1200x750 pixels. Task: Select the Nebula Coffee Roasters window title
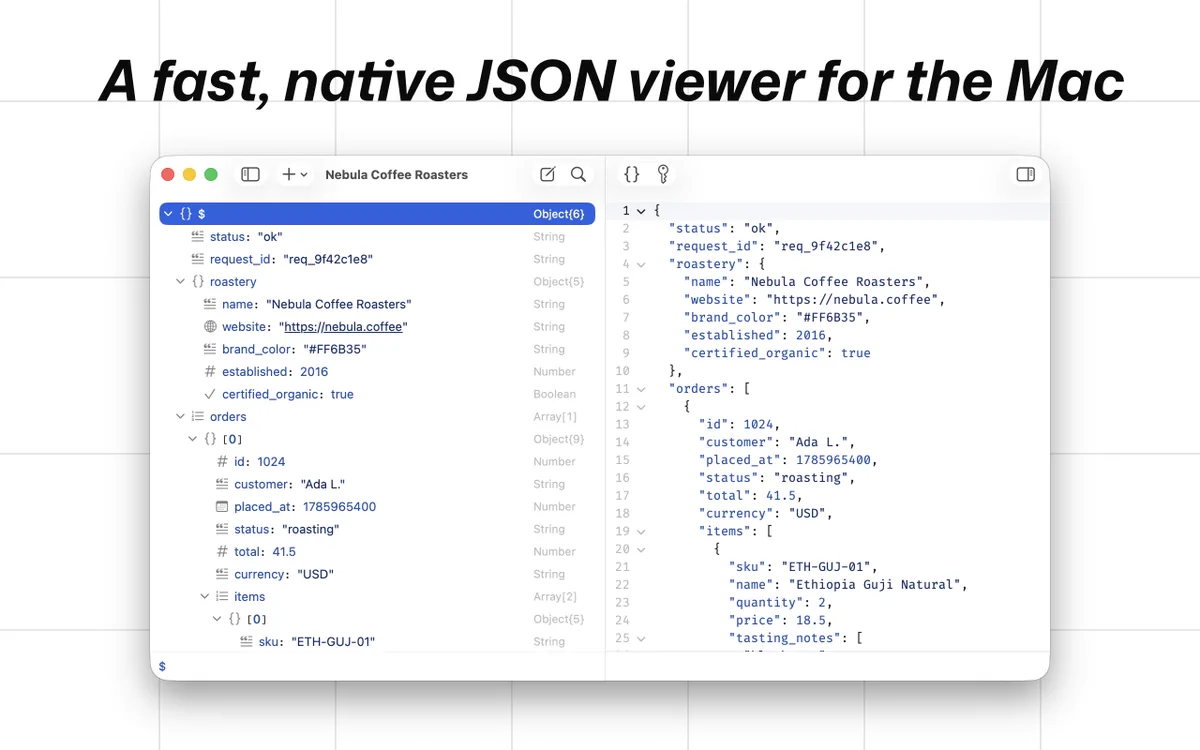pyautogui.click(x=397, y=174)
